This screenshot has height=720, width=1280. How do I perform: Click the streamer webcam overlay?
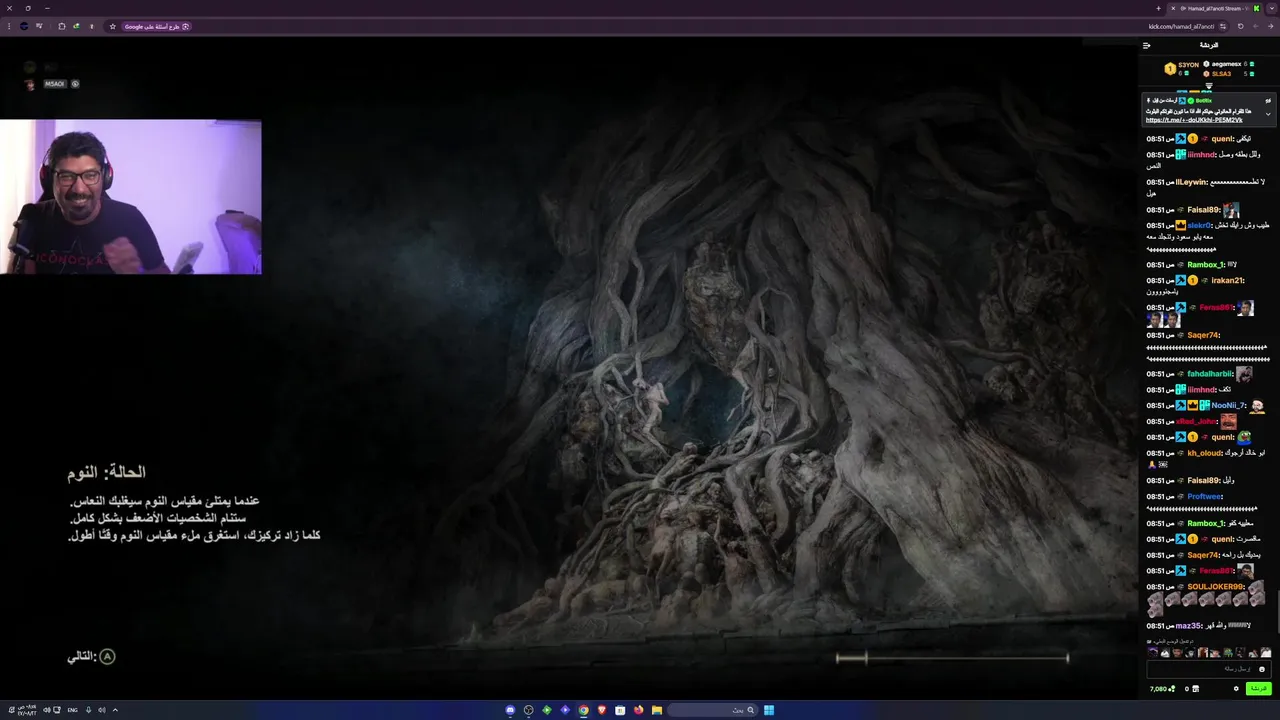(131, 197)
